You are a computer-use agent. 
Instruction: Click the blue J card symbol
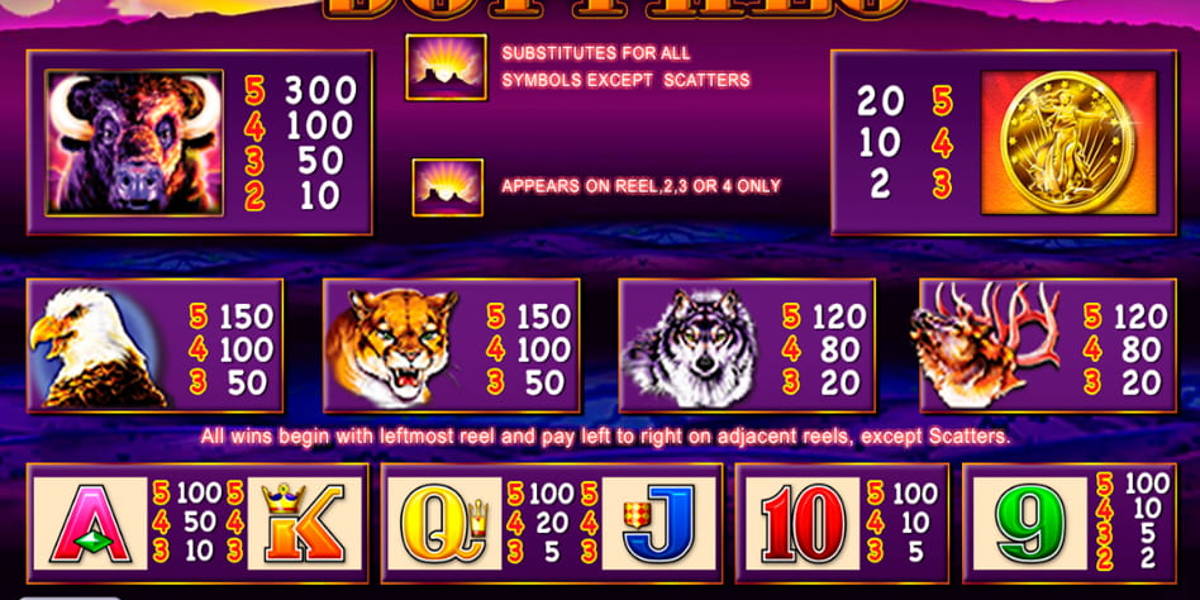tap(658, 524)
